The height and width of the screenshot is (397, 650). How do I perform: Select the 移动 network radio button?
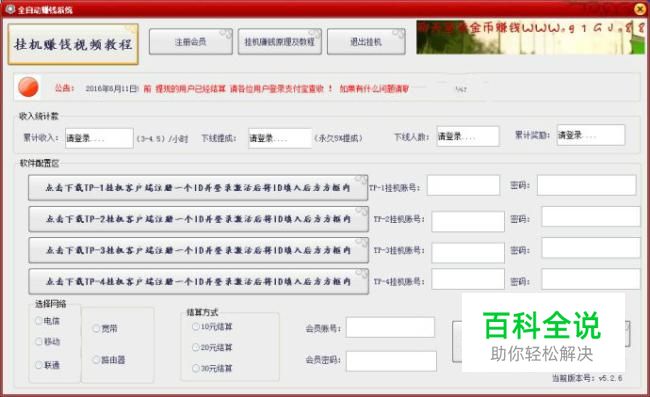point(39,341)
